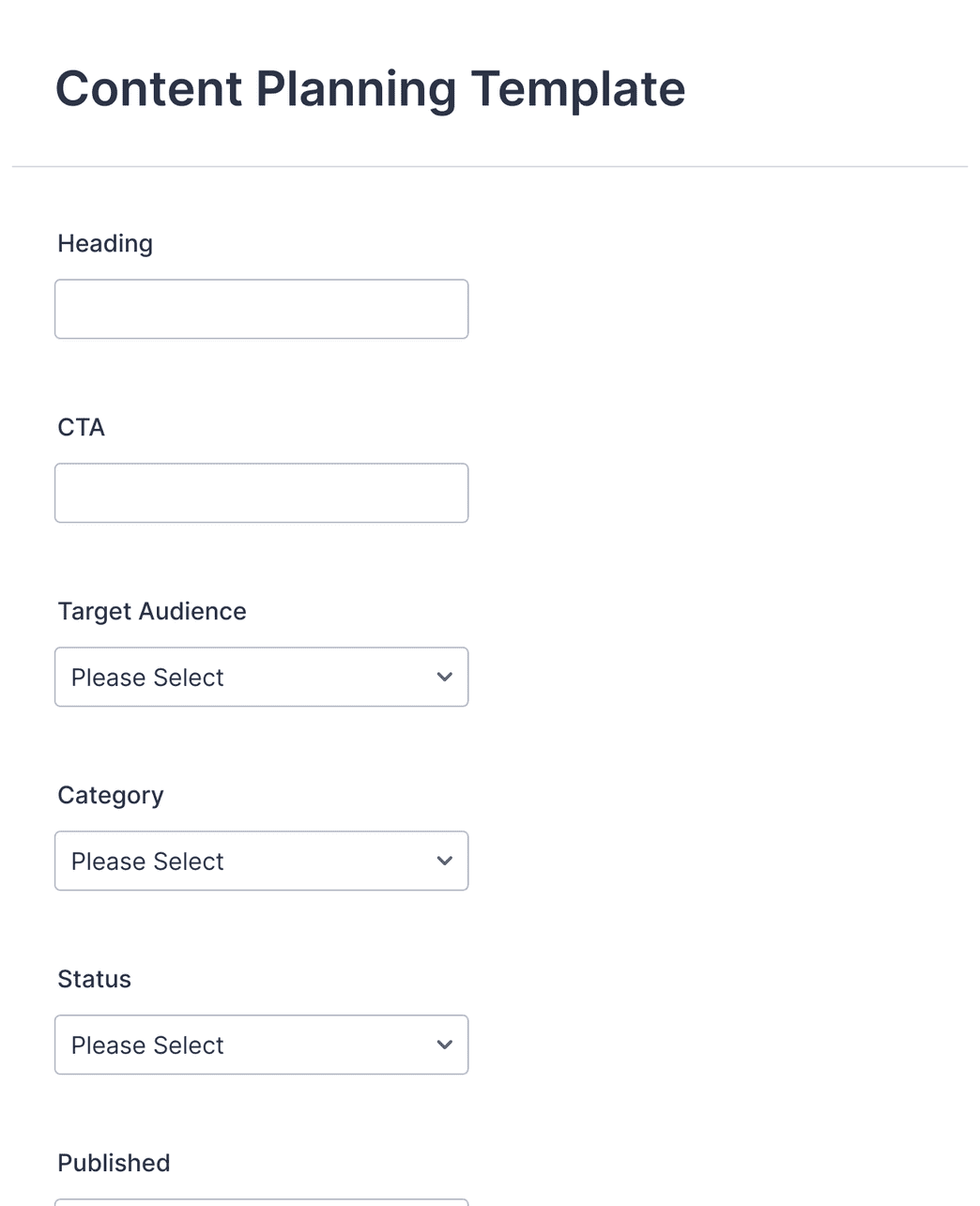Select Please Select text in Target Audience
The image size is (980, 1206).
tap(145, 677)
